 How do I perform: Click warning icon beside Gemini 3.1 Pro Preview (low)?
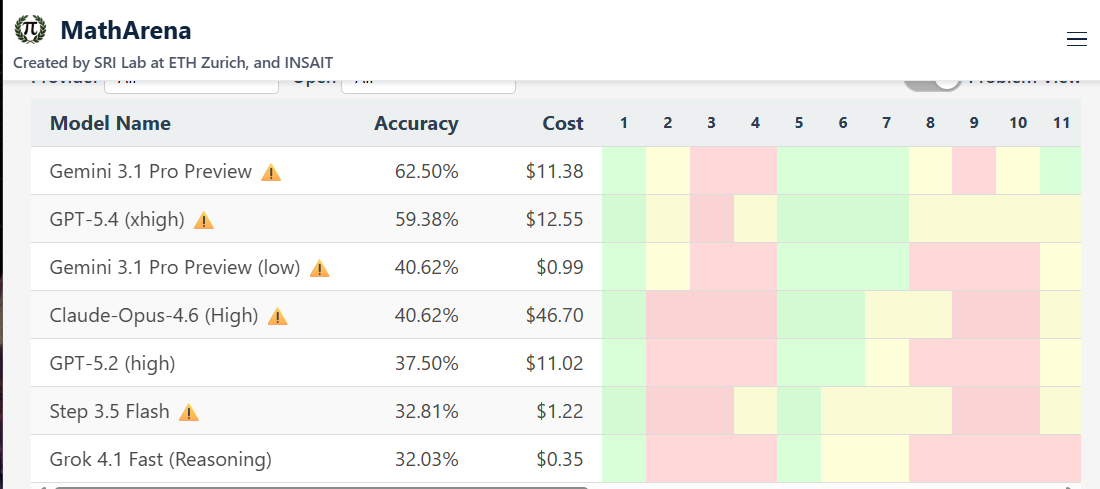pos(319,268)
